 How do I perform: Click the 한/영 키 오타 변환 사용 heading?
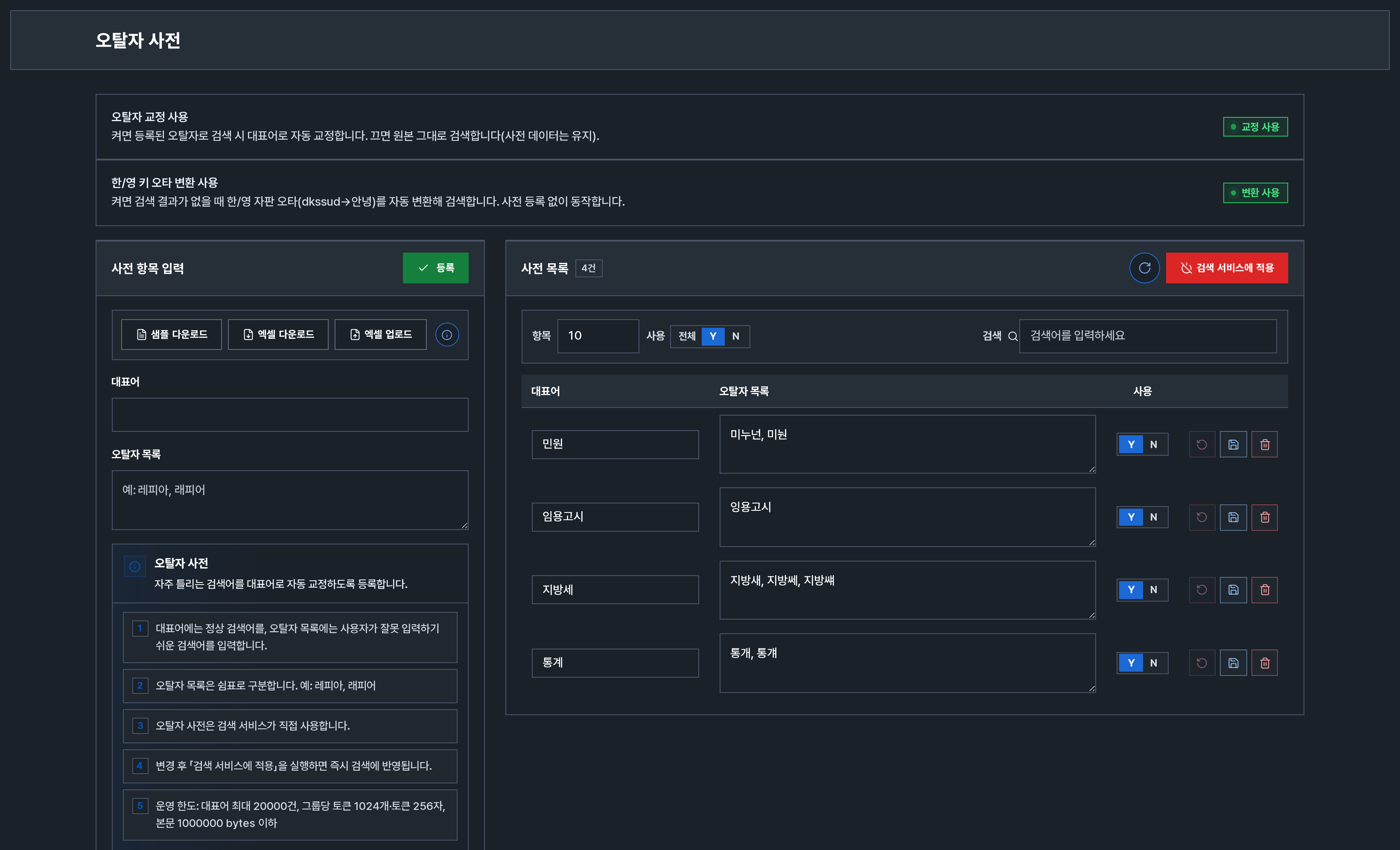coord(165,183)
